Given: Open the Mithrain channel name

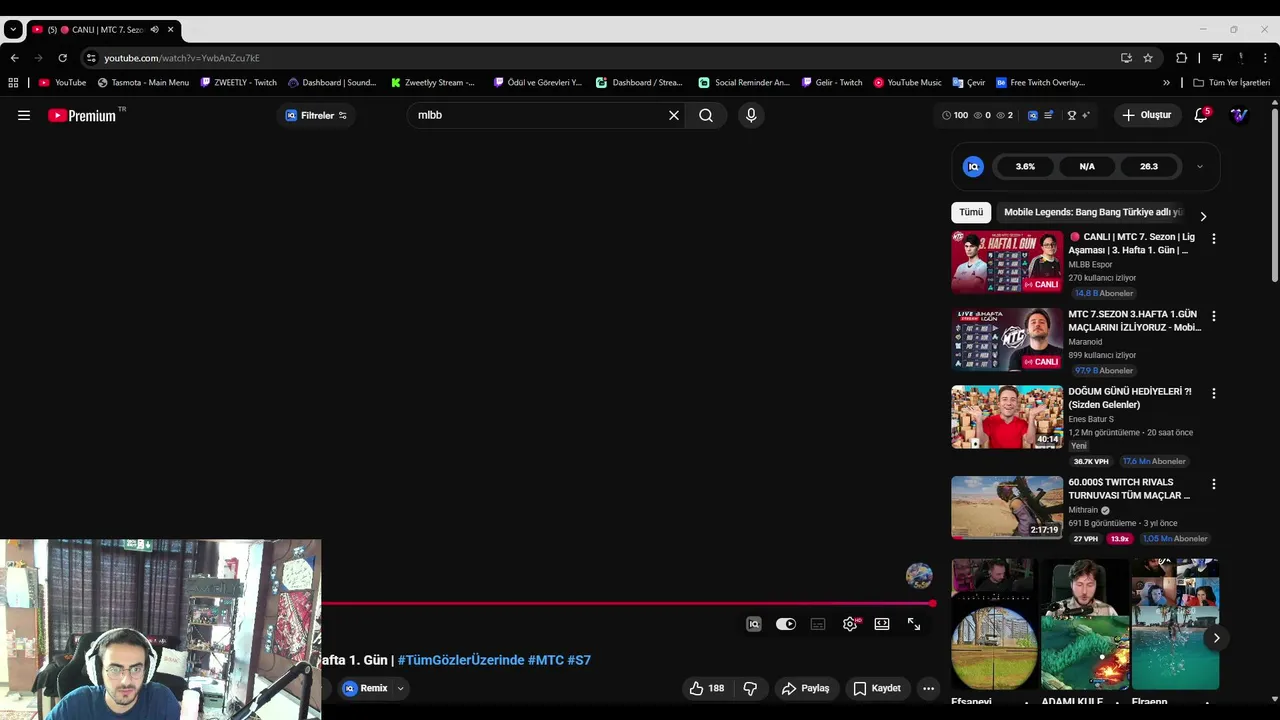Looking at the screenshot, I should click(x=1083, y=510).
